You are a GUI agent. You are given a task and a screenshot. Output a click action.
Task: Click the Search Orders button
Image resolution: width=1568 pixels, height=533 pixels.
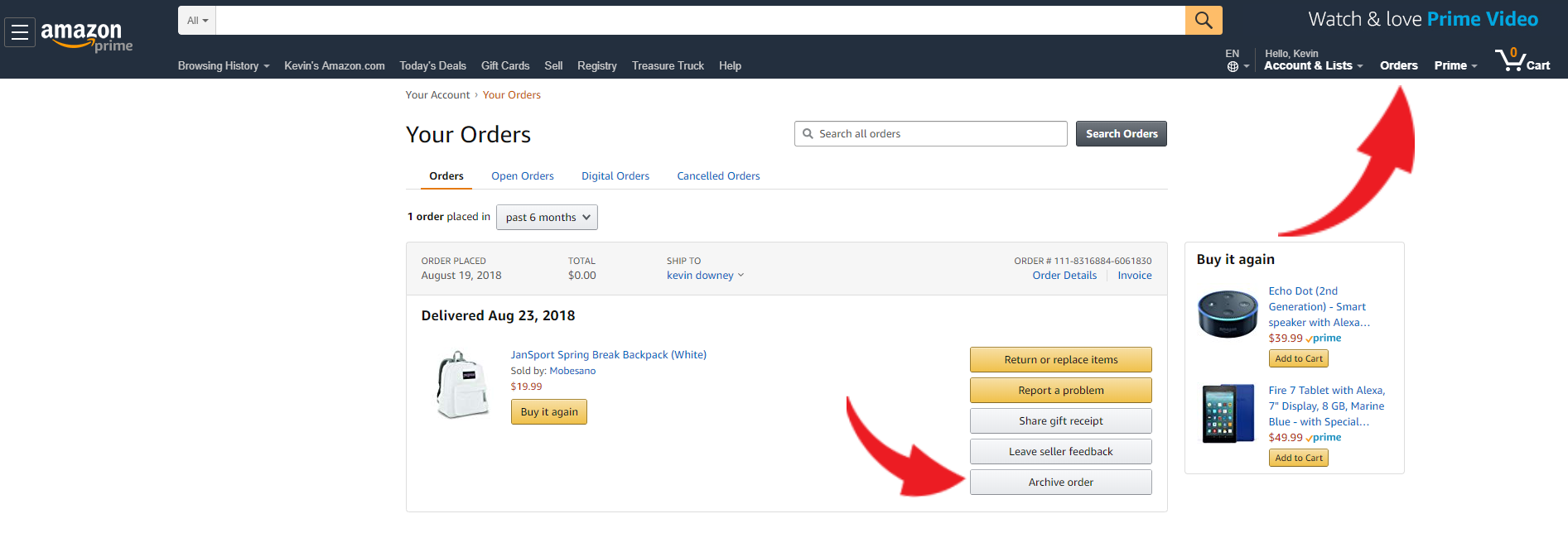point(1122,134)
